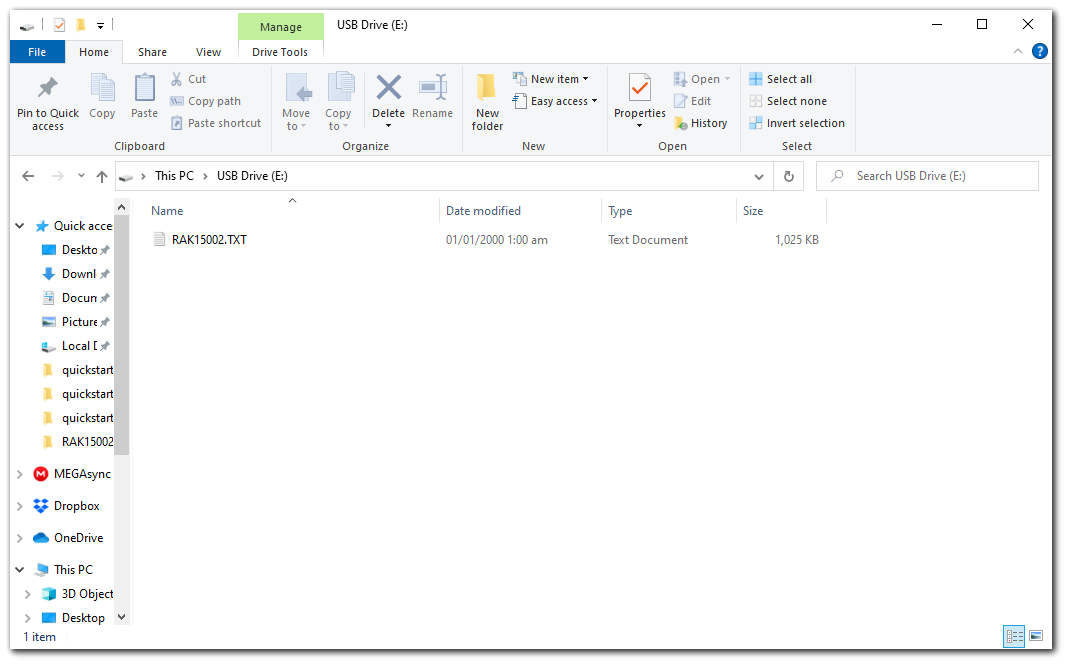This screenshot has width=1070, height=667.
Task: Go up one folder level
Action: click(x=102, y=176)
